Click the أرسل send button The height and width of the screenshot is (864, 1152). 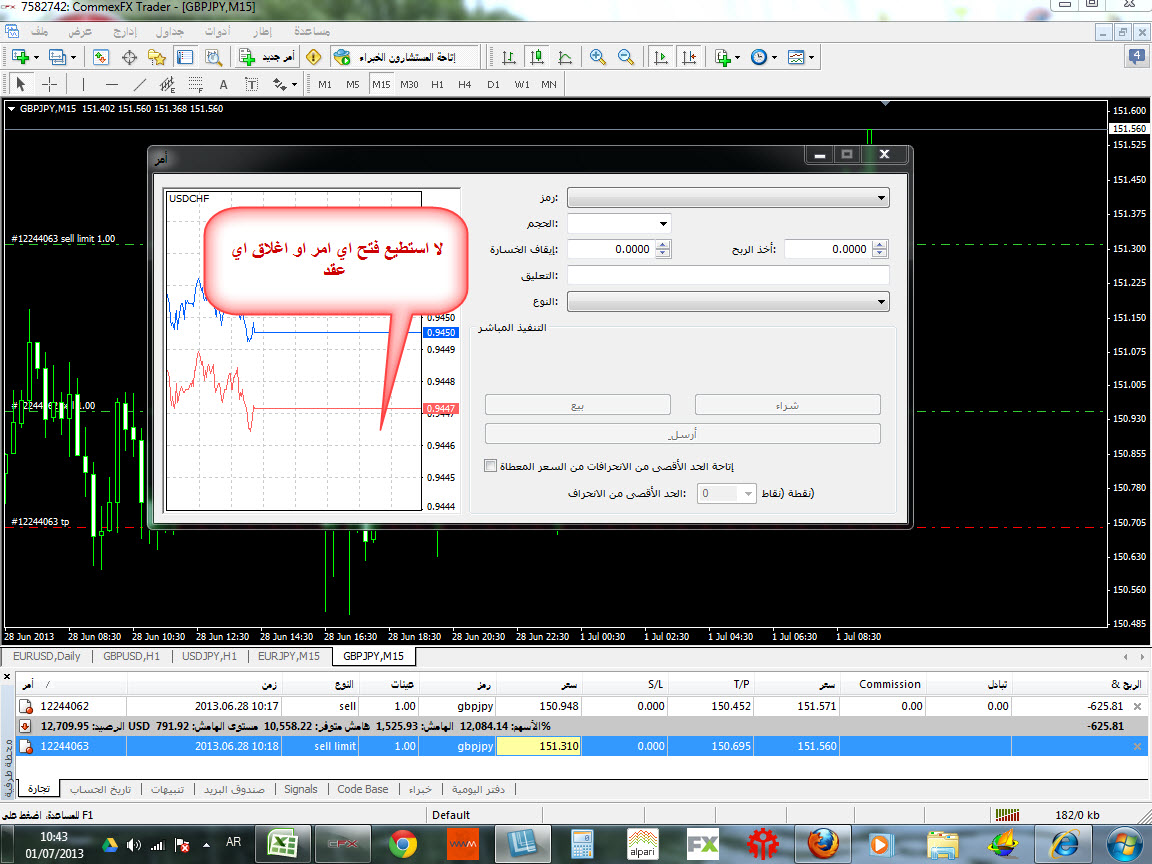coord(683,433)
